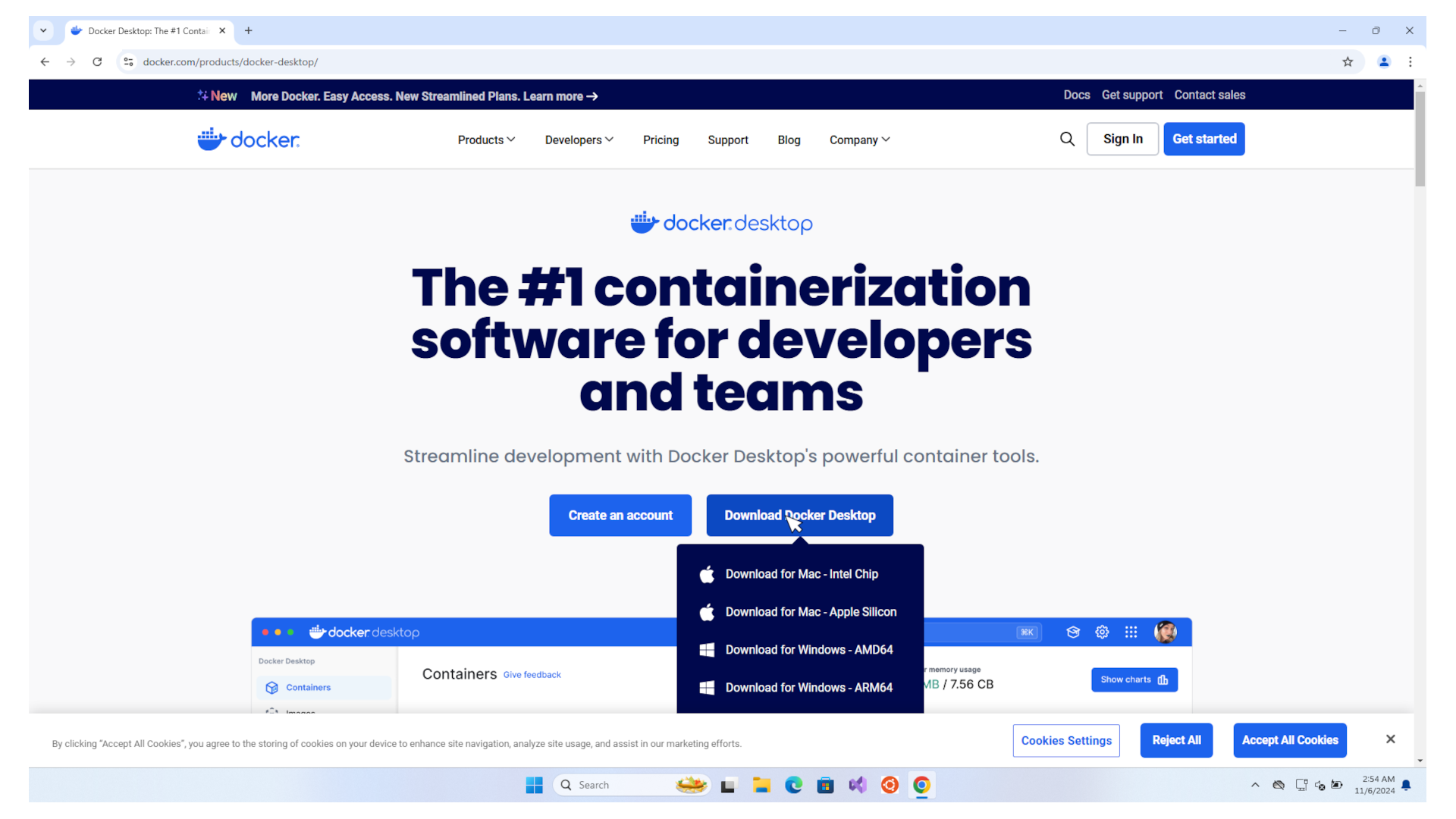Click the Create an account button
The width and height of the screenshot is (1456, 819).
point(620,516)
